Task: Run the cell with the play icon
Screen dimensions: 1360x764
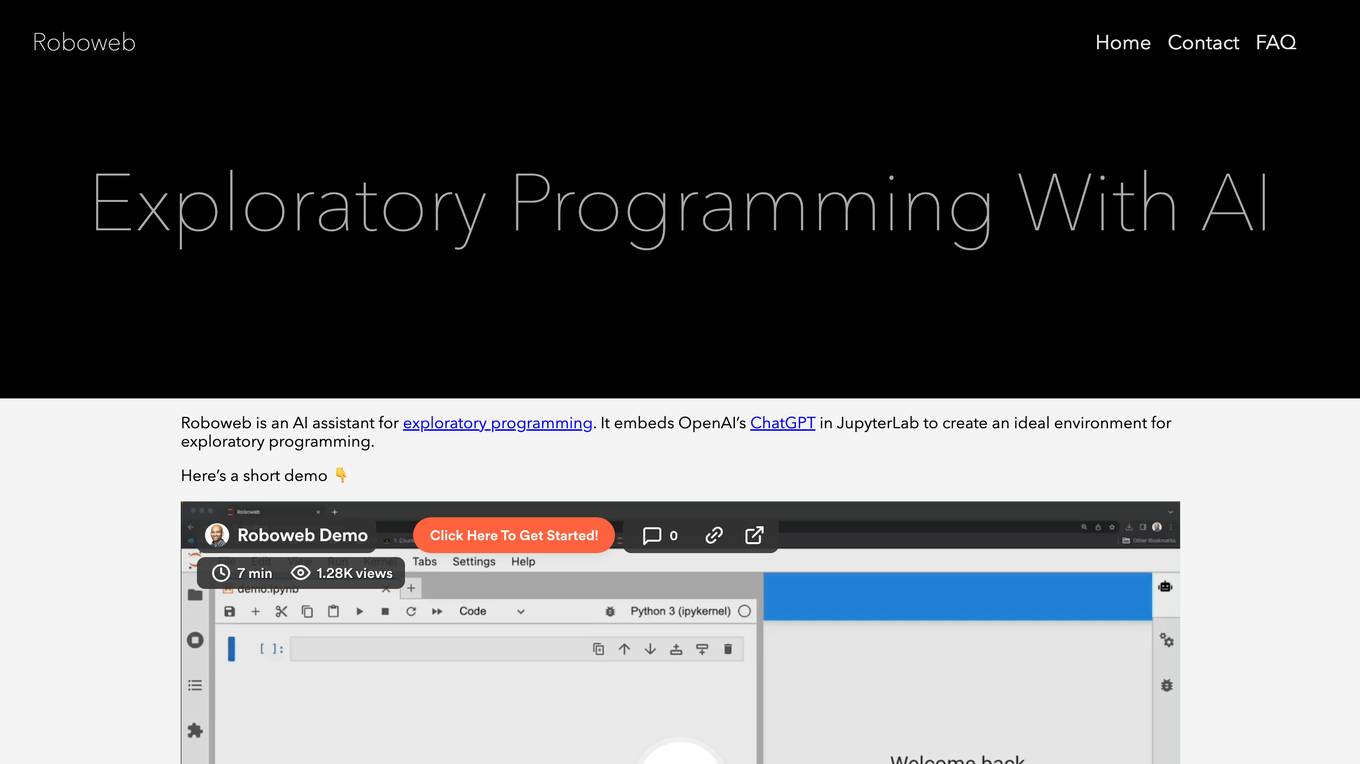Action: point(359,611)
